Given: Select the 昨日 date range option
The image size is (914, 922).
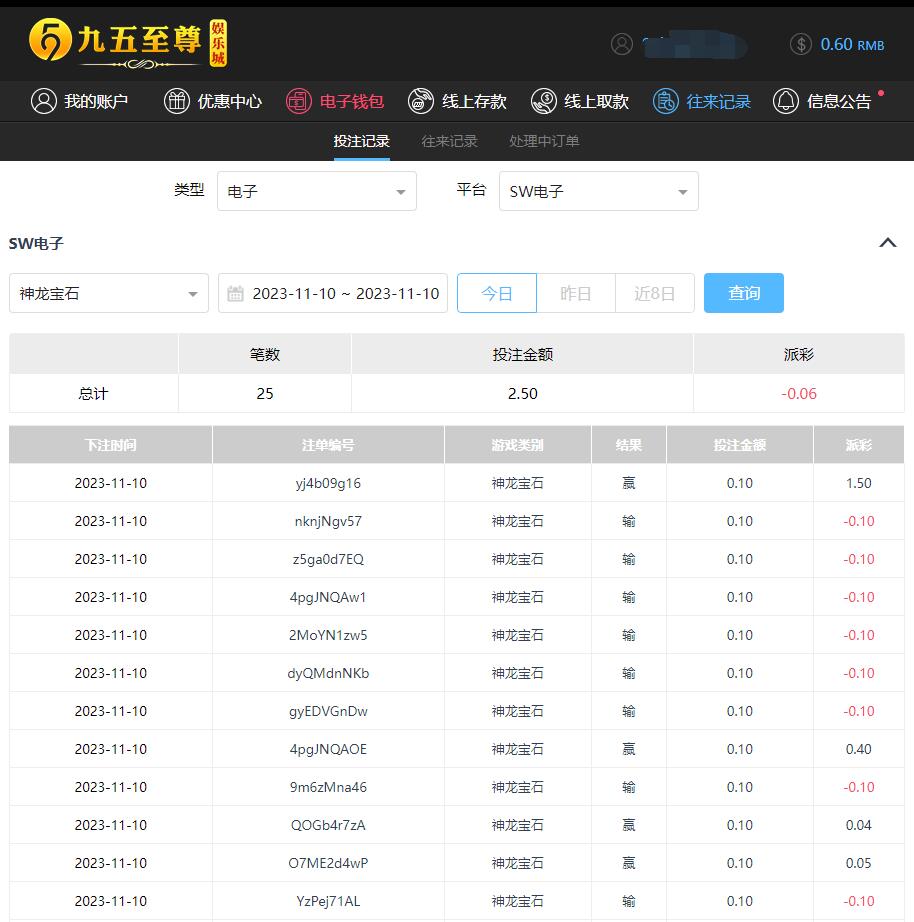Looking at the screenshot, I should (576, 293).
